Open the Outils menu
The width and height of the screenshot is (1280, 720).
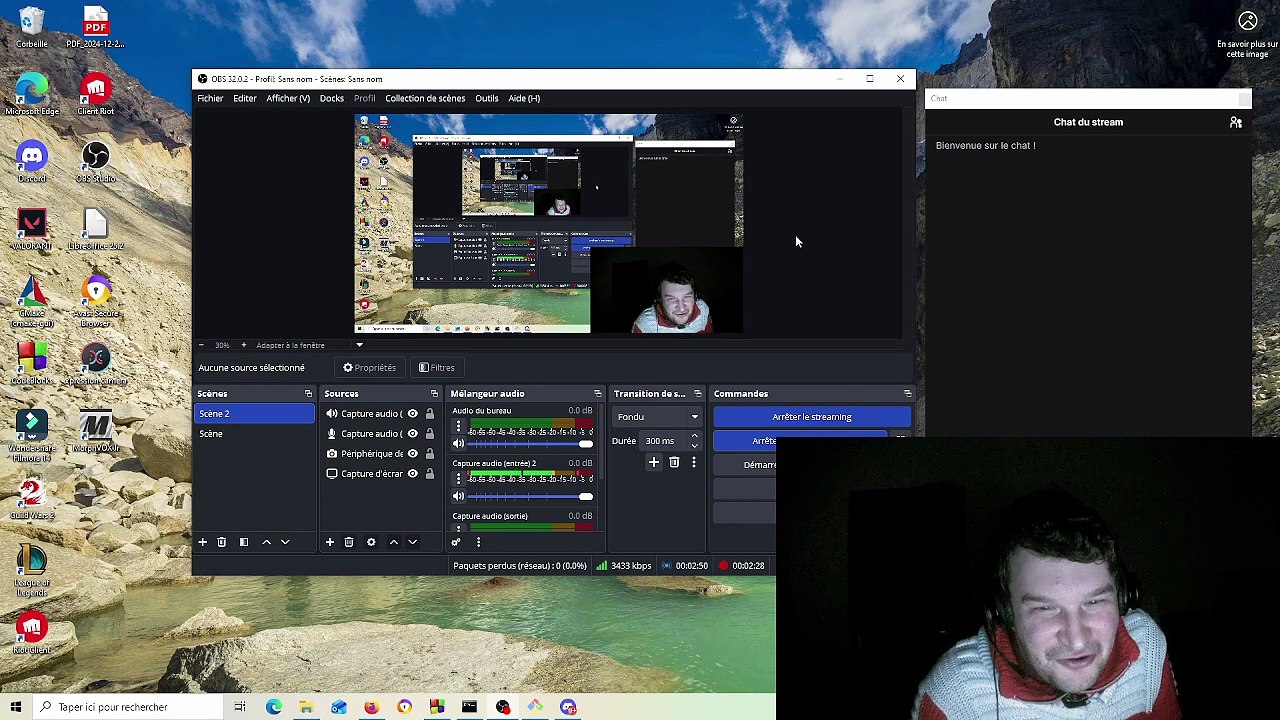(x=487, y=98)
